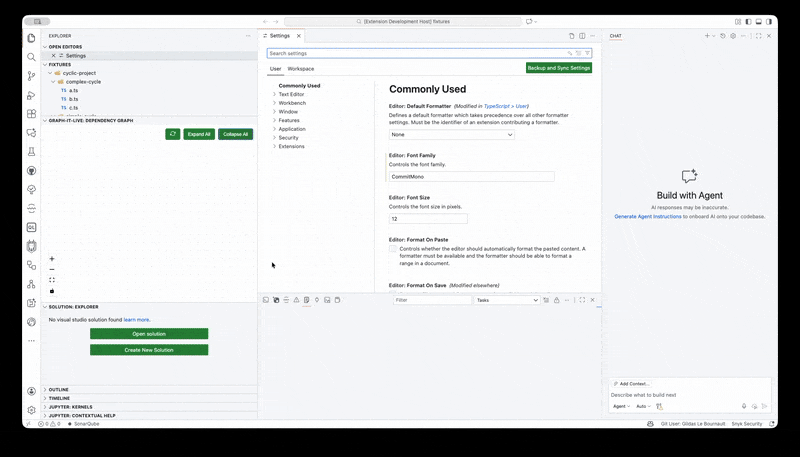
Task: Clear settings search input icon
Action: (578, 53)
